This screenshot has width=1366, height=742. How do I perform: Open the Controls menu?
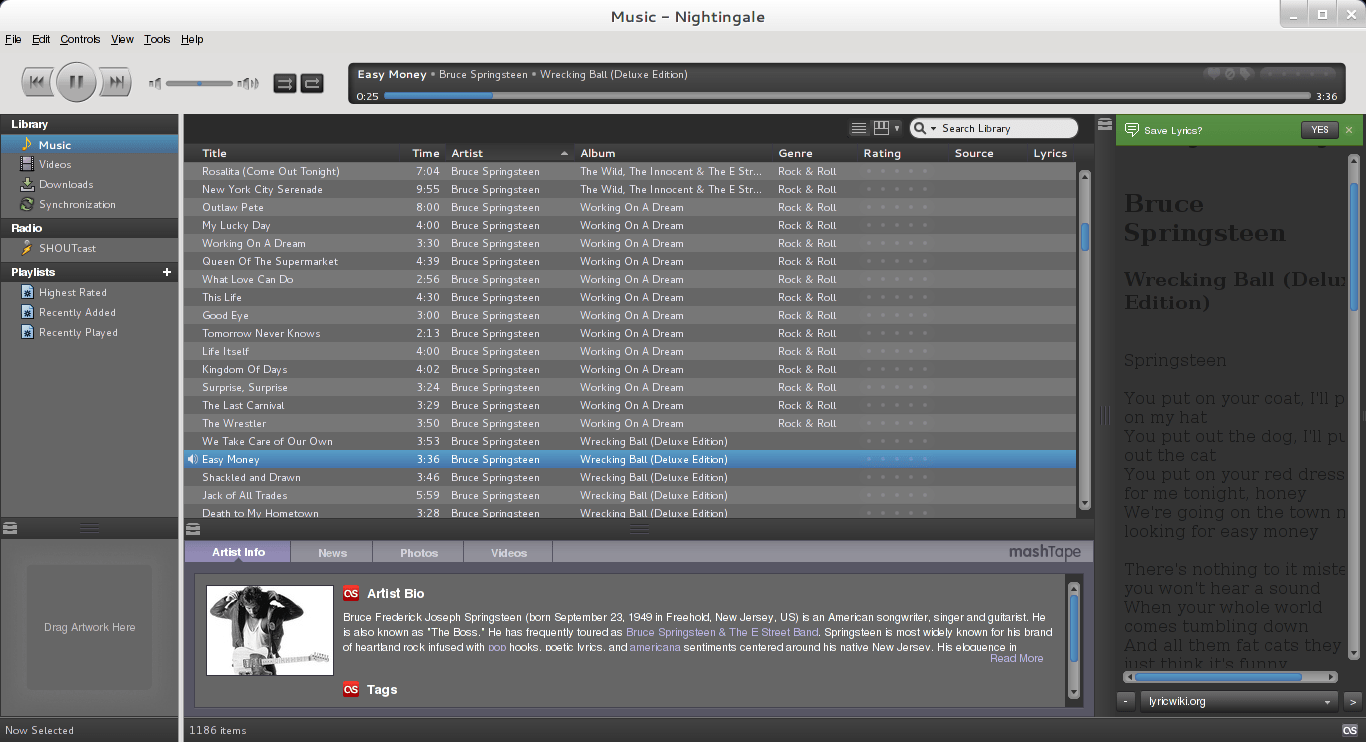(x=80, y=39)
